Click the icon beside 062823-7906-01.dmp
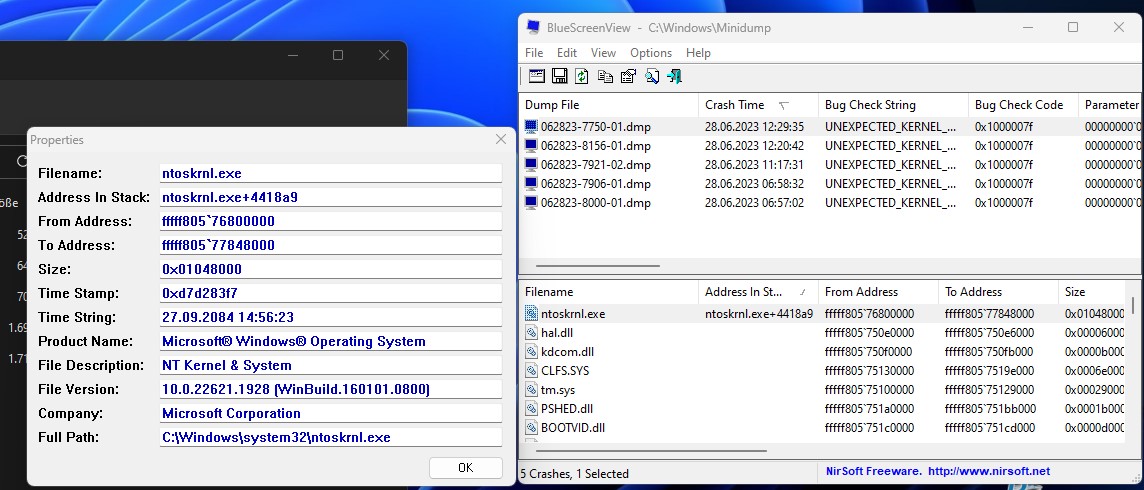 coord(531,183)
